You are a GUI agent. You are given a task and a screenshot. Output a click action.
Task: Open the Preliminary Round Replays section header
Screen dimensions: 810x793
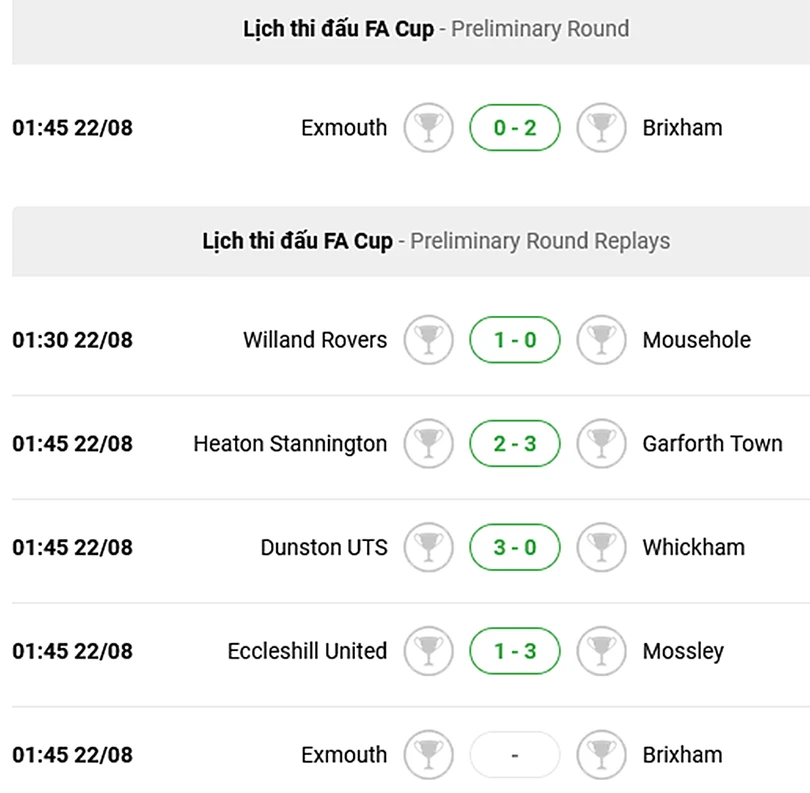click(x=436, y=241)
